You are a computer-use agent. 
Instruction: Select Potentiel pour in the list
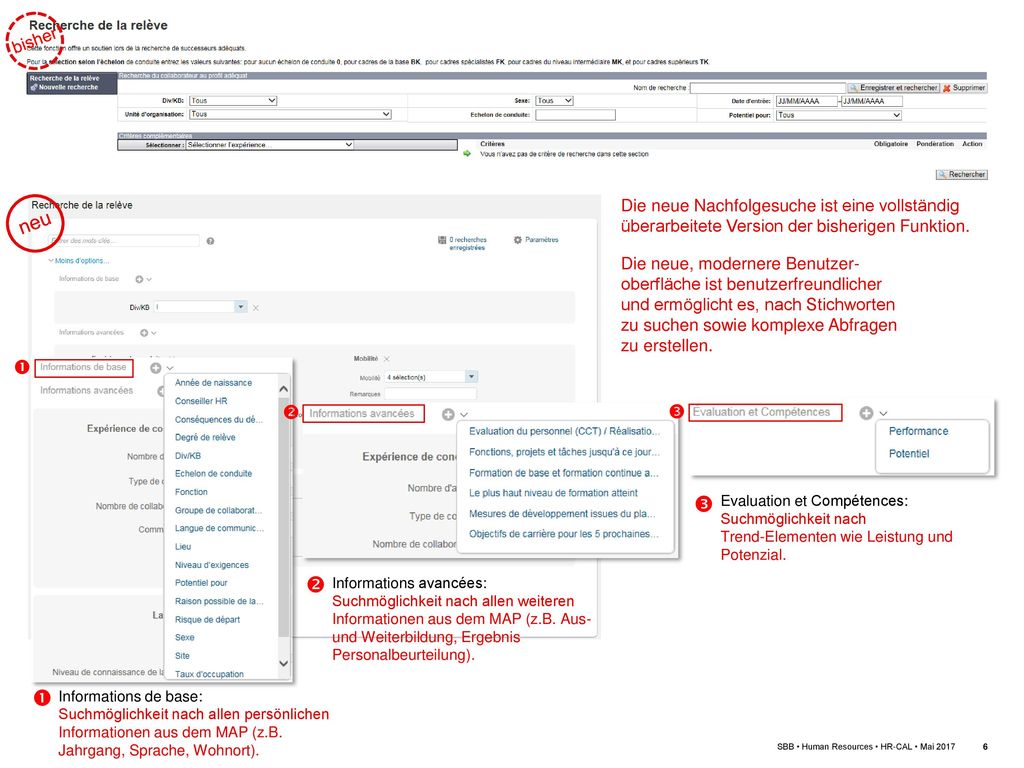point(201,583)
